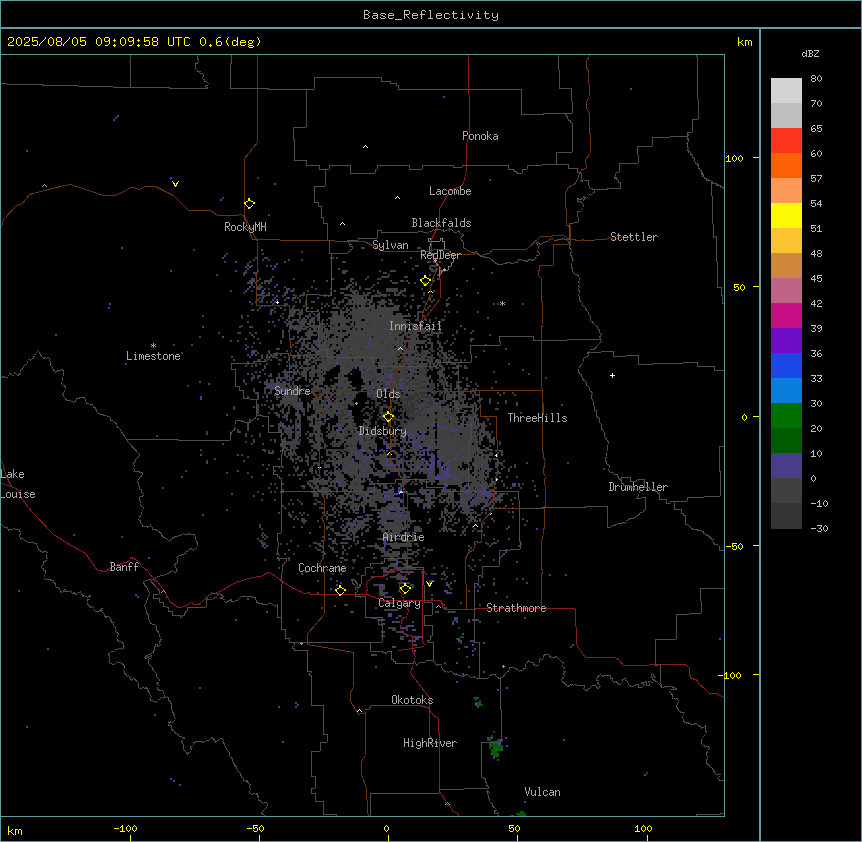Click the yellow diamond marker below RedDeer
The height and width of the screenshot is (842, 862).
coord(425,281)
